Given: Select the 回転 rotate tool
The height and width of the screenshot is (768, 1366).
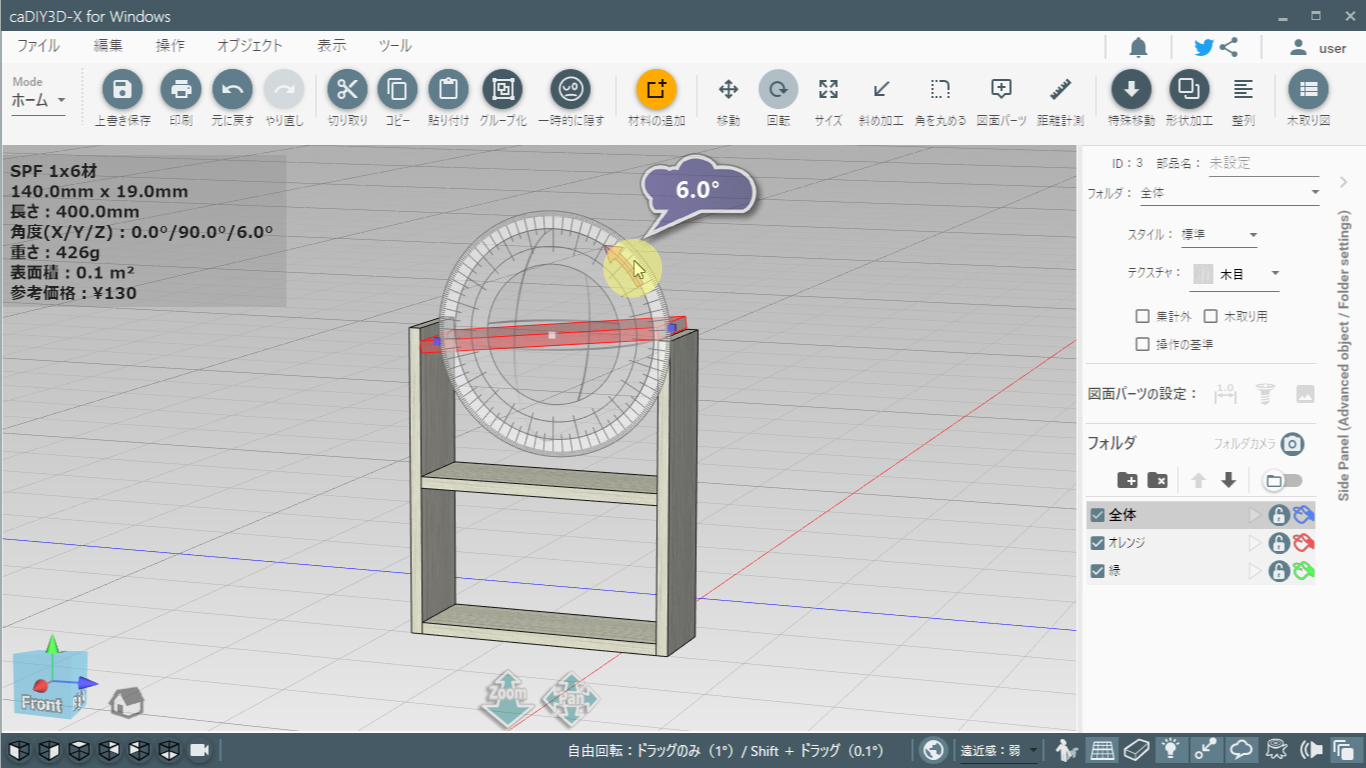Looking at the screenshot, I should 778,90.
